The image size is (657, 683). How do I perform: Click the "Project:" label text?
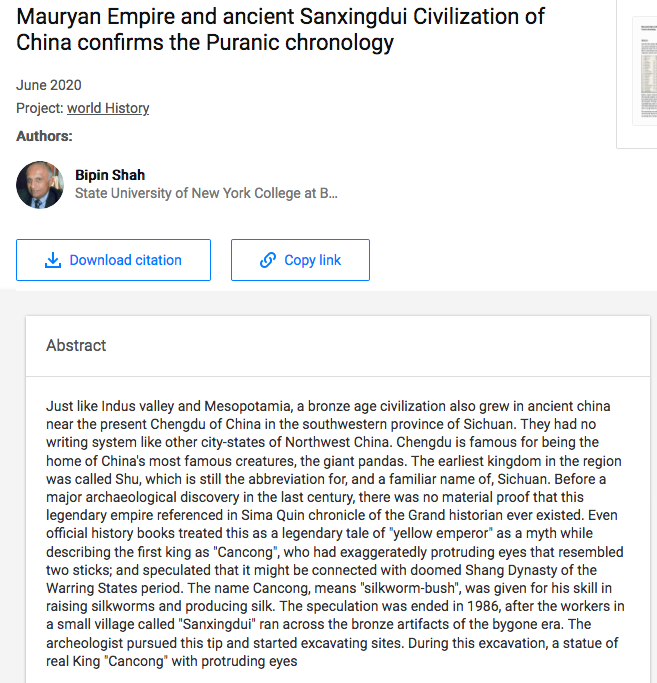(39, 108)
